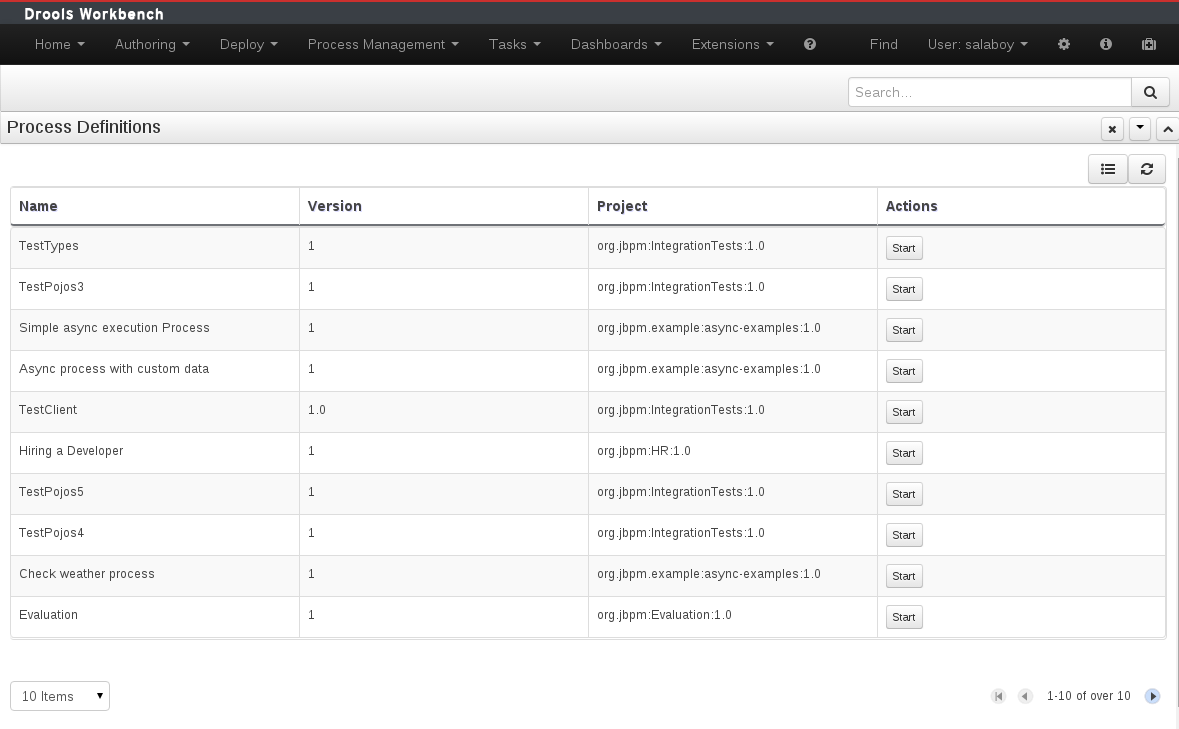Select the TestPojos5 name cell
The width and height of the screenshot is (1179, 729).
coord(155,492)
